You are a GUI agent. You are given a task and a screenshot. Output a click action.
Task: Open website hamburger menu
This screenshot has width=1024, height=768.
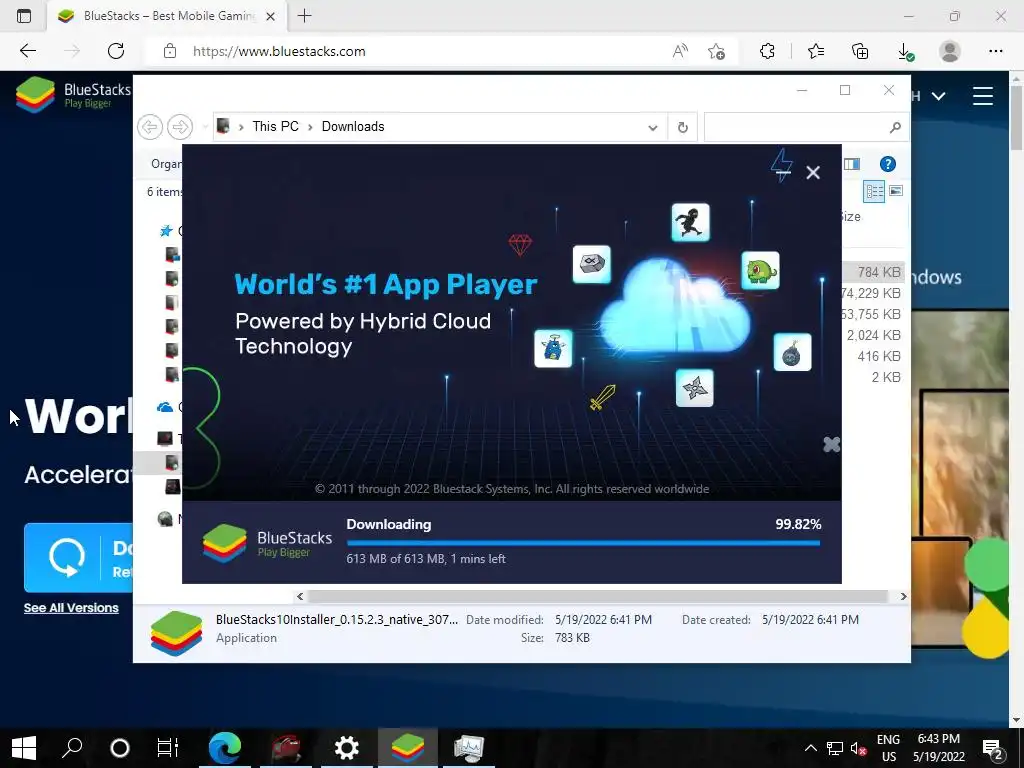pyautogui.click(x=983, y=96)
